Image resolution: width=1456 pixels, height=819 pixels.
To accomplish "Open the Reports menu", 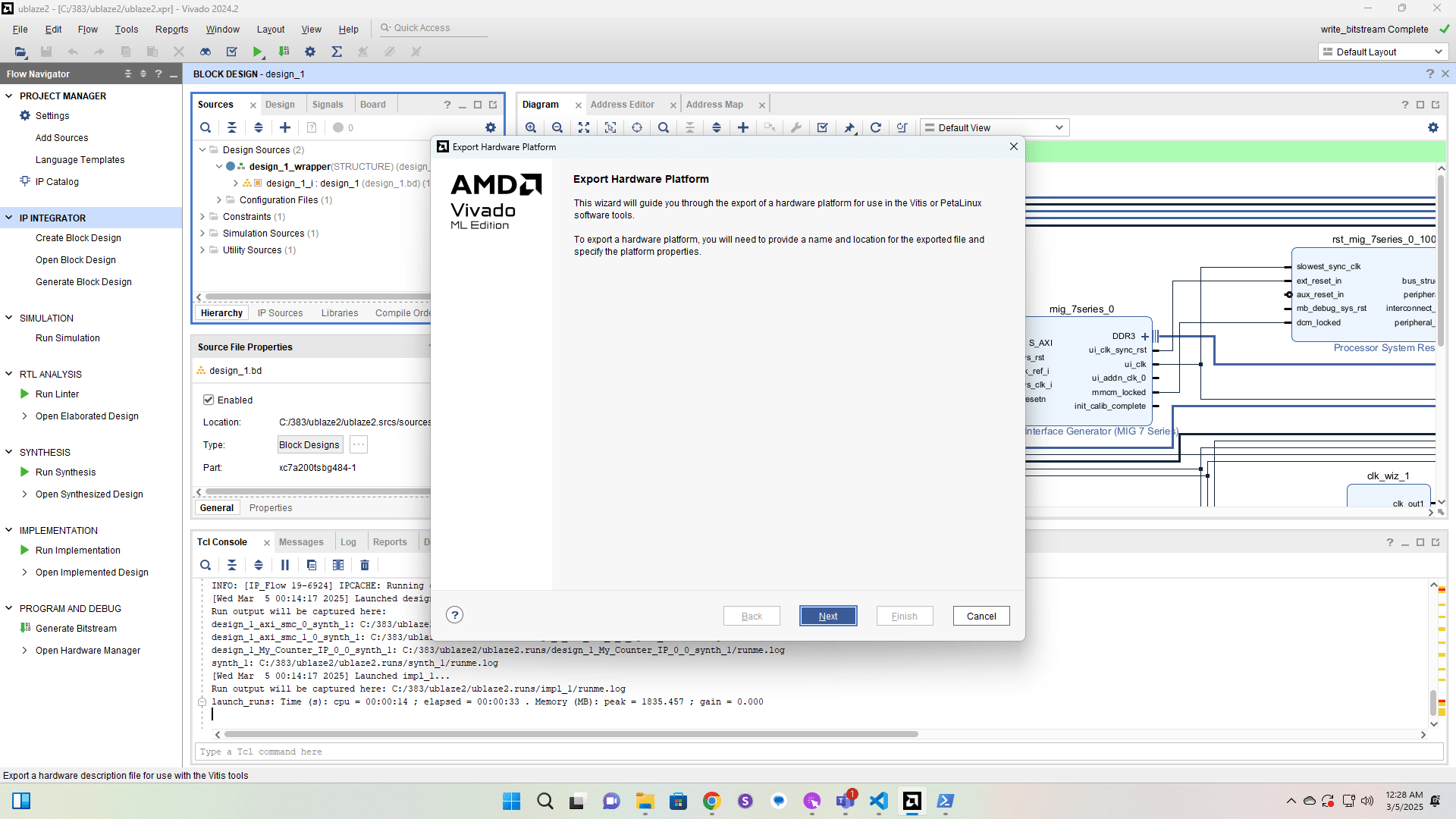I will point(171,29).
